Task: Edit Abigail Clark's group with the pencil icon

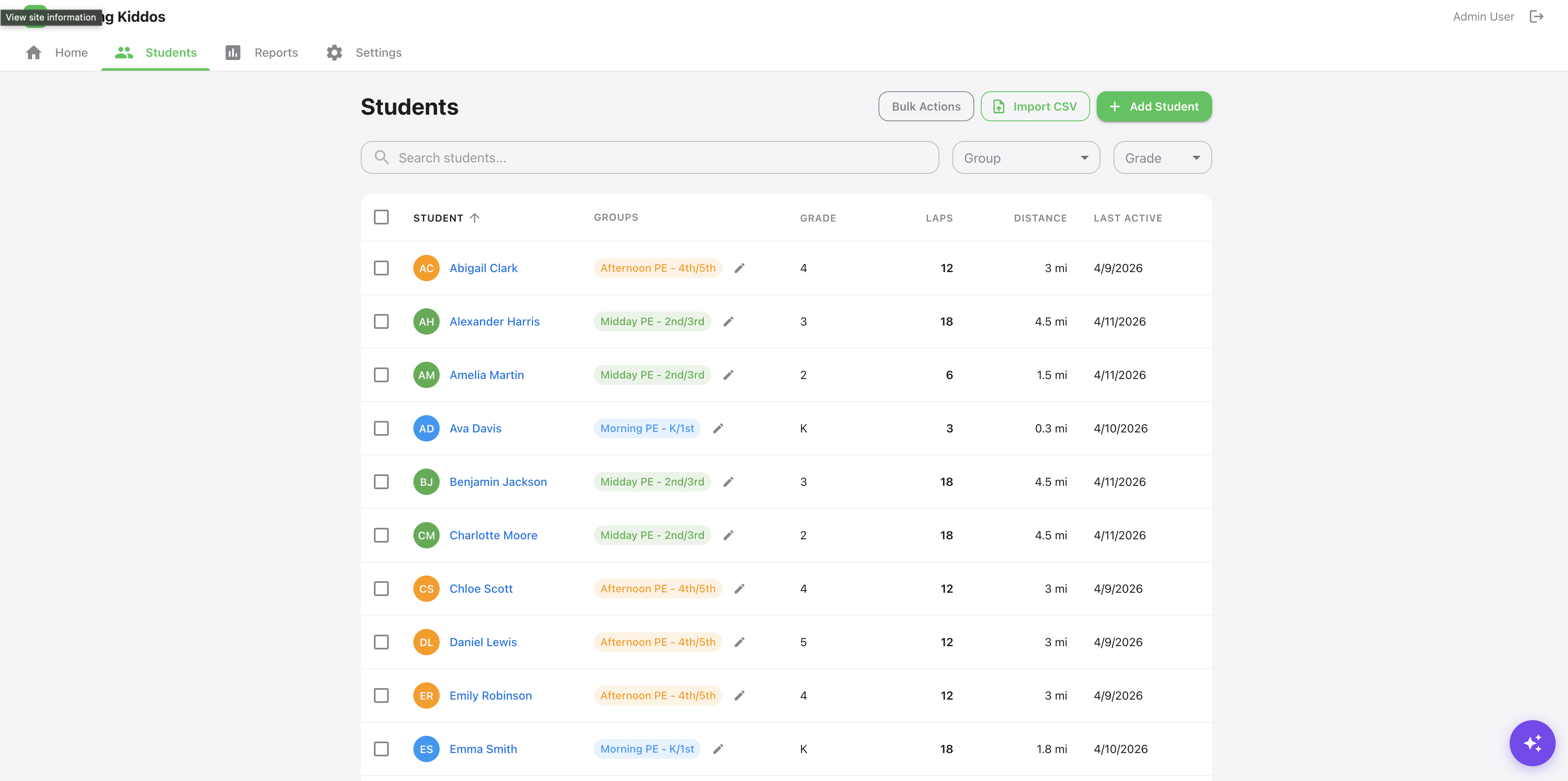Action: click(x=740, y=267)
